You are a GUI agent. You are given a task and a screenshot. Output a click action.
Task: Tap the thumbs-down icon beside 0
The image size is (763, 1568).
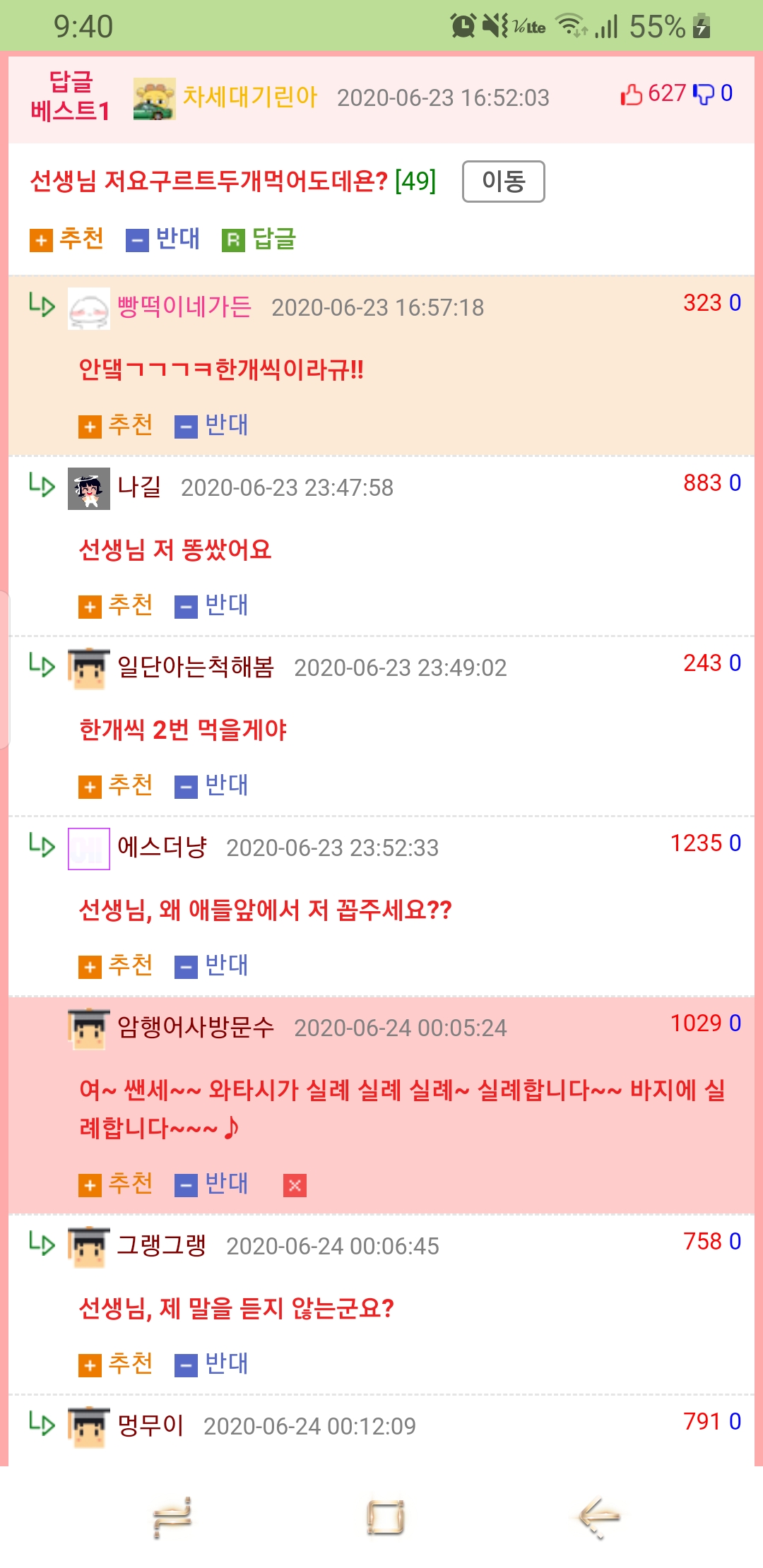tap(704, 94)
